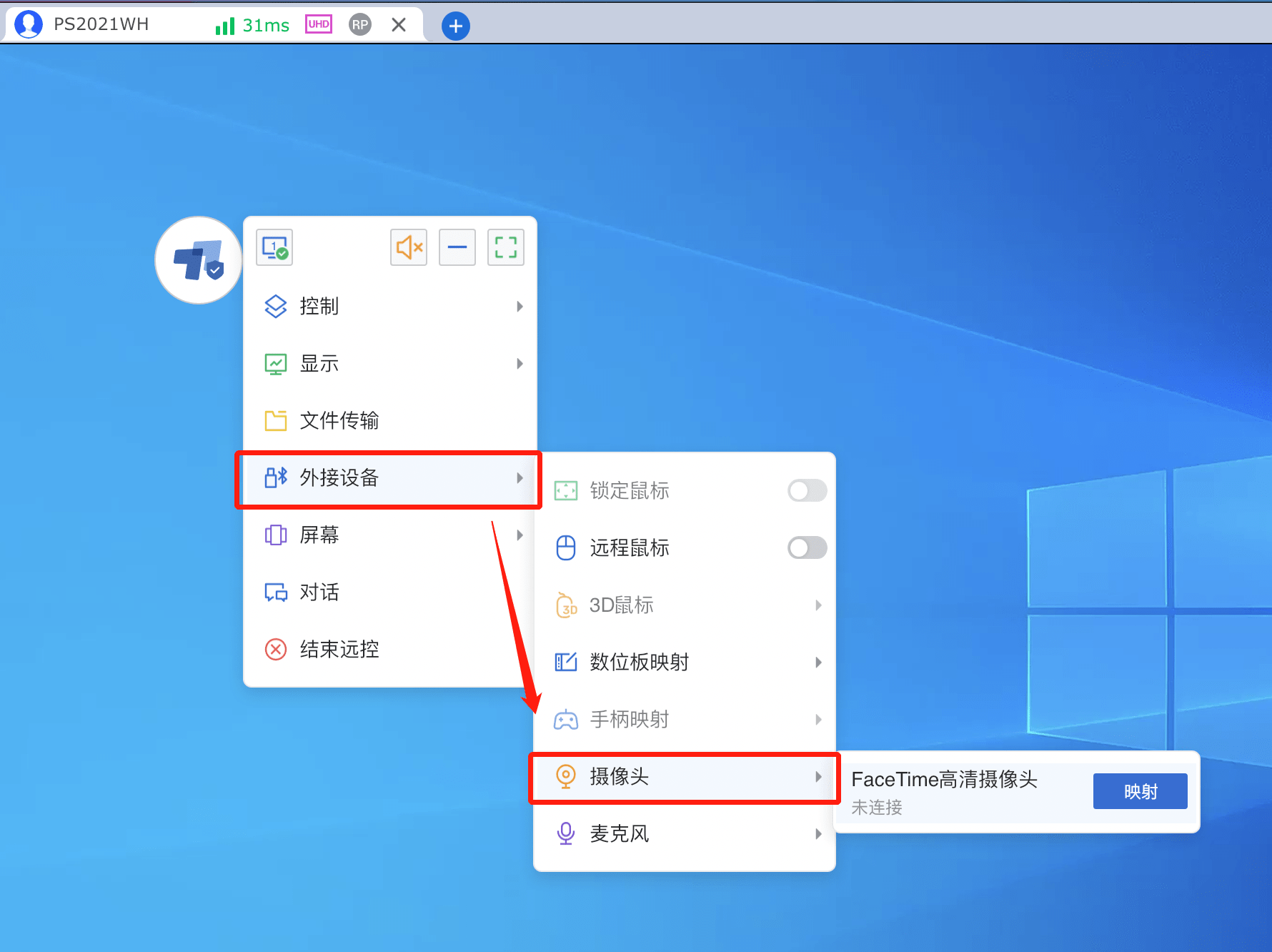Image resolution: width=1272 pixels, height=952 pixels.
Task: Open the 显示 menu item
Action: pos(390,363)
